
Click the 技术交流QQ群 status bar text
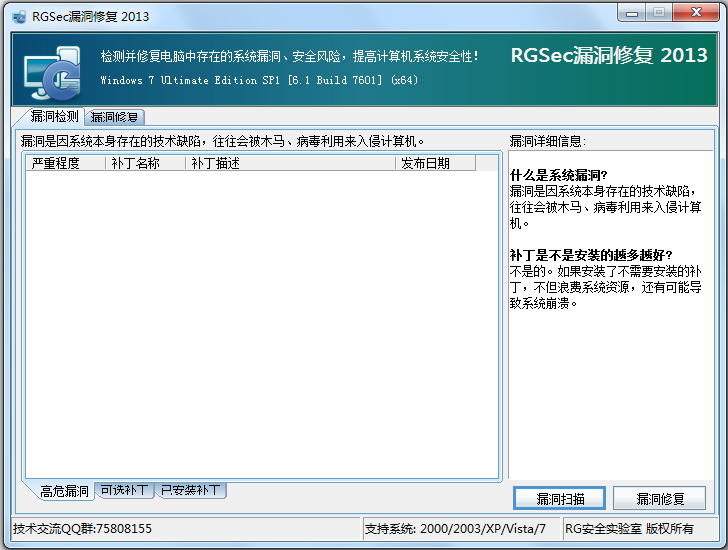click(x=83, y=528)
